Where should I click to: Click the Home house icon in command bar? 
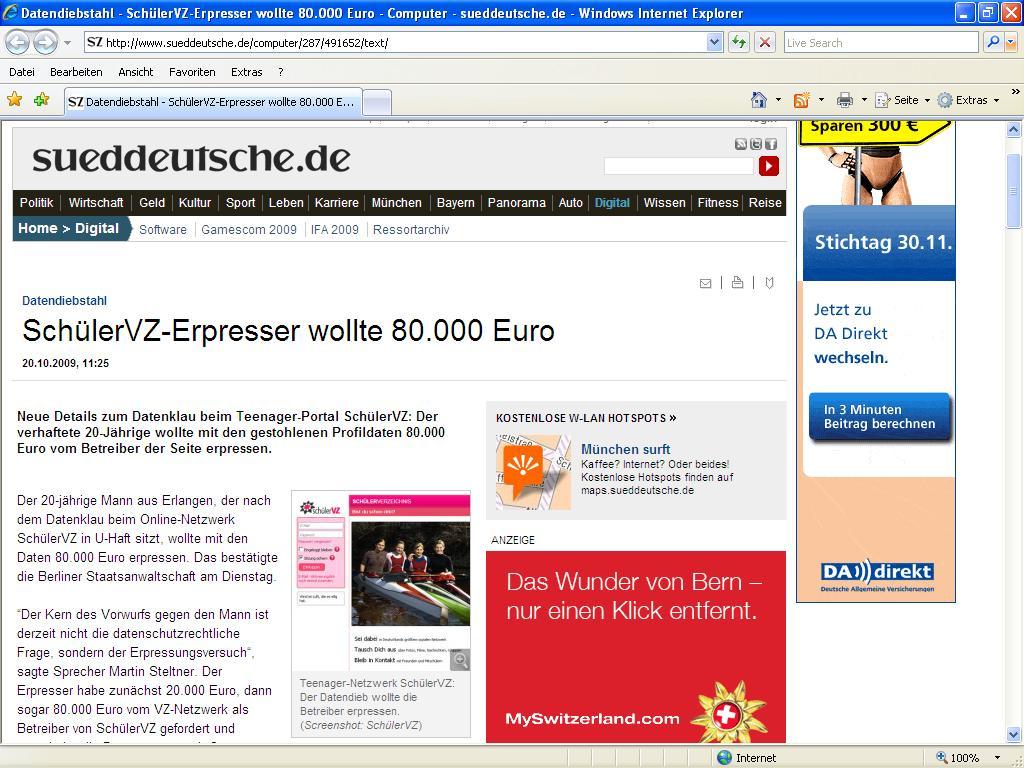point(759,100)
